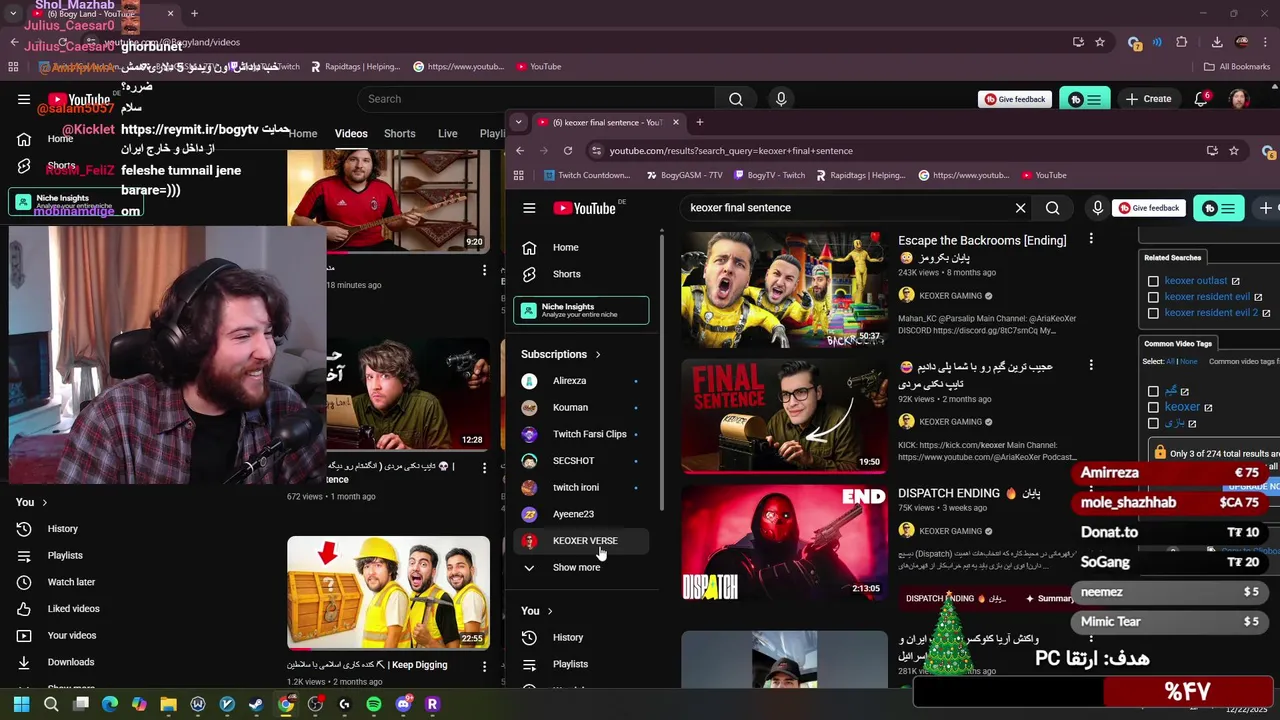Expand Show more subscriptions
The image size is (1280, 720).
581,567
